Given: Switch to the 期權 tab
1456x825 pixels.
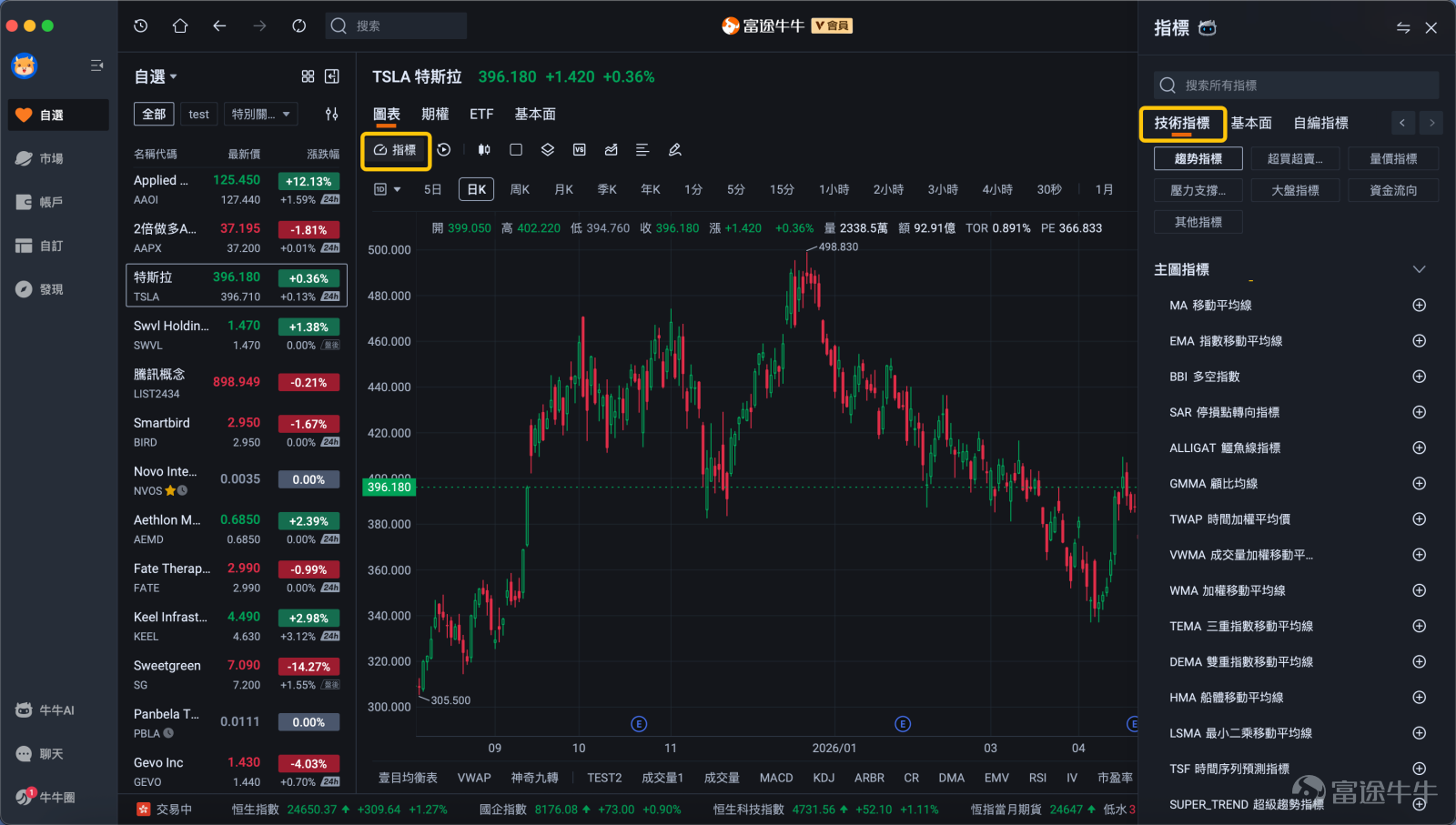Looking at the screenshot, I should [x=435, y=115].
